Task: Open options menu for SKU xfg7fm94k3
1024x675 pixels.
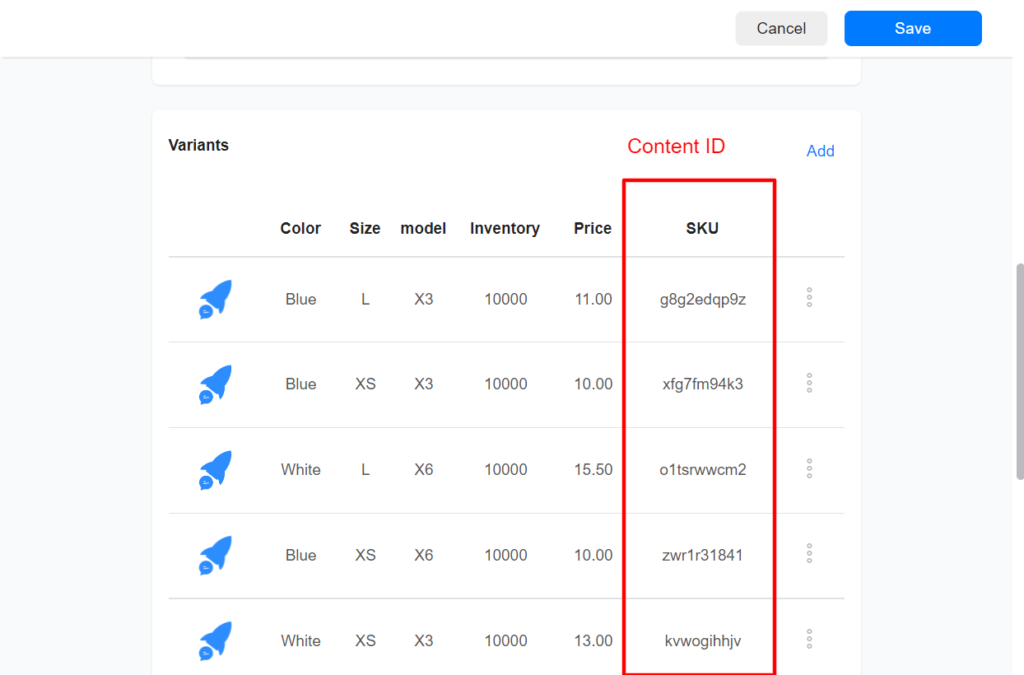Action: pyautogui.click(x=809, y=383)
